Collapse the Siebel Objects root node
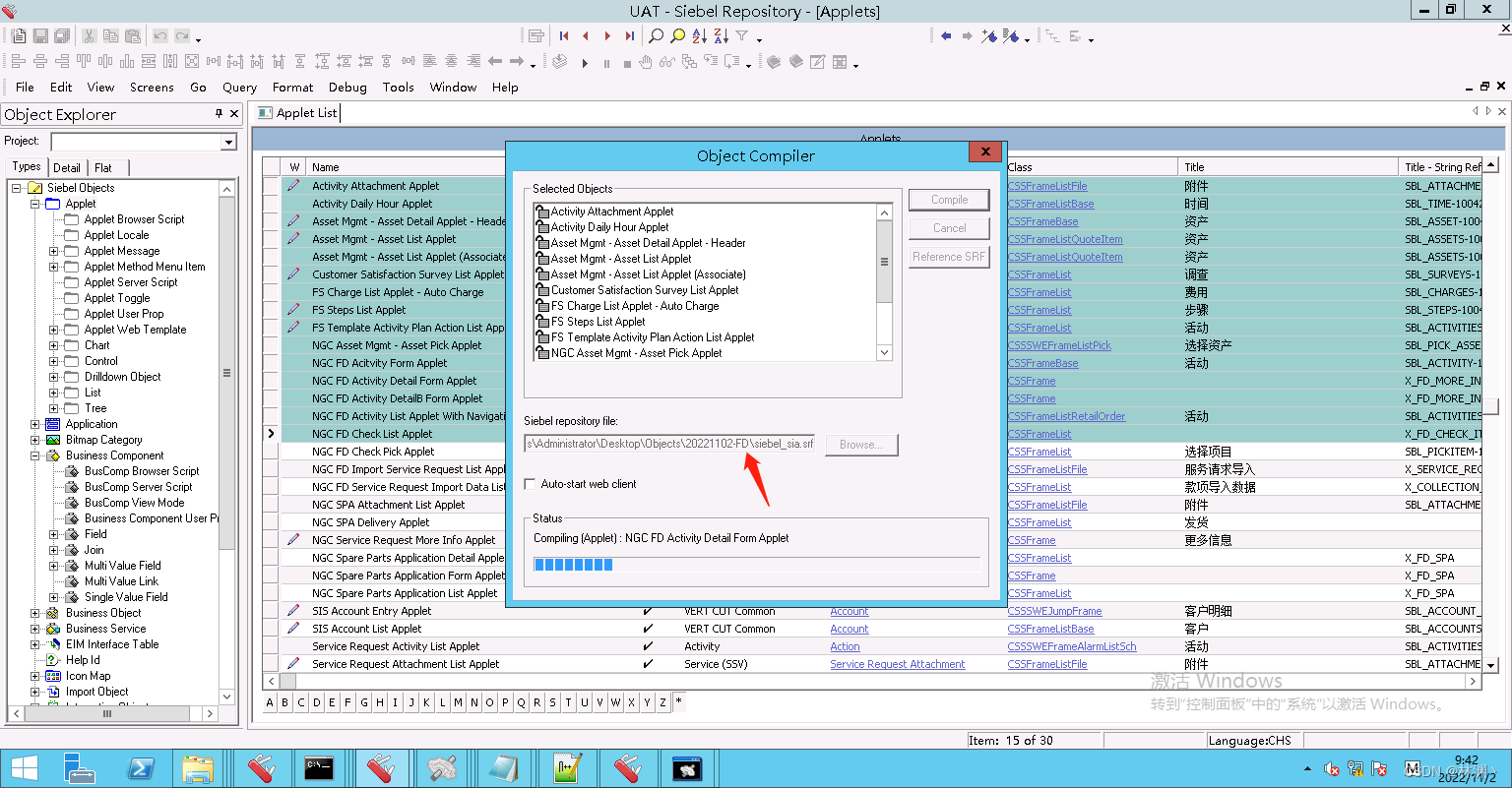Image resolution: width=1512 pixels, height=788 pixels. click(x=17, y=188)
